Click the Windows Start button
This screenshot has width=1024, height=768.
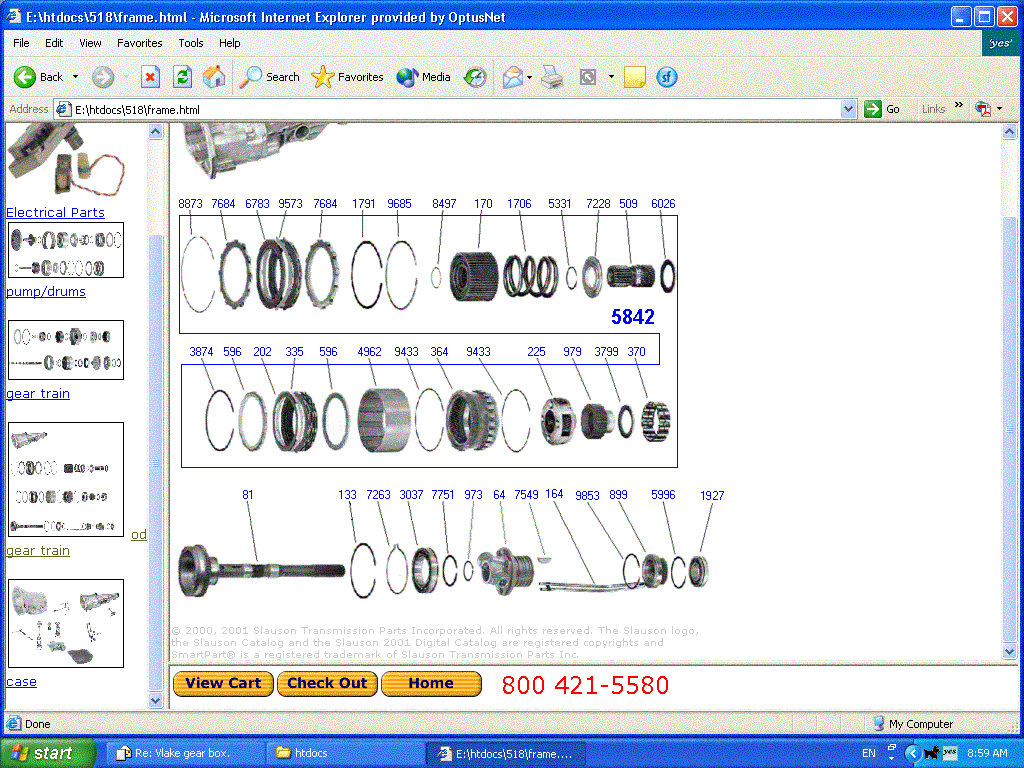click(48, 753)
